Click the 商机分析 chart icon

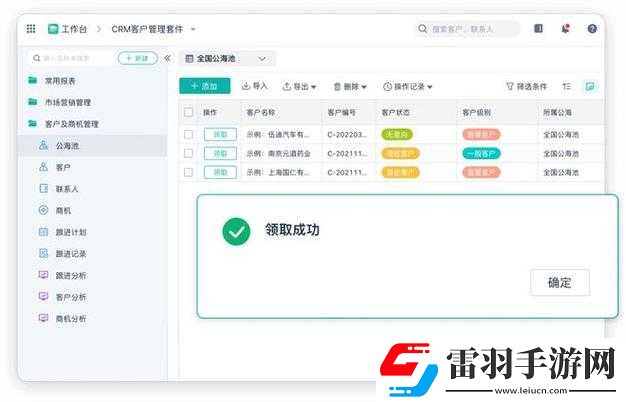[x=44, y=318]
